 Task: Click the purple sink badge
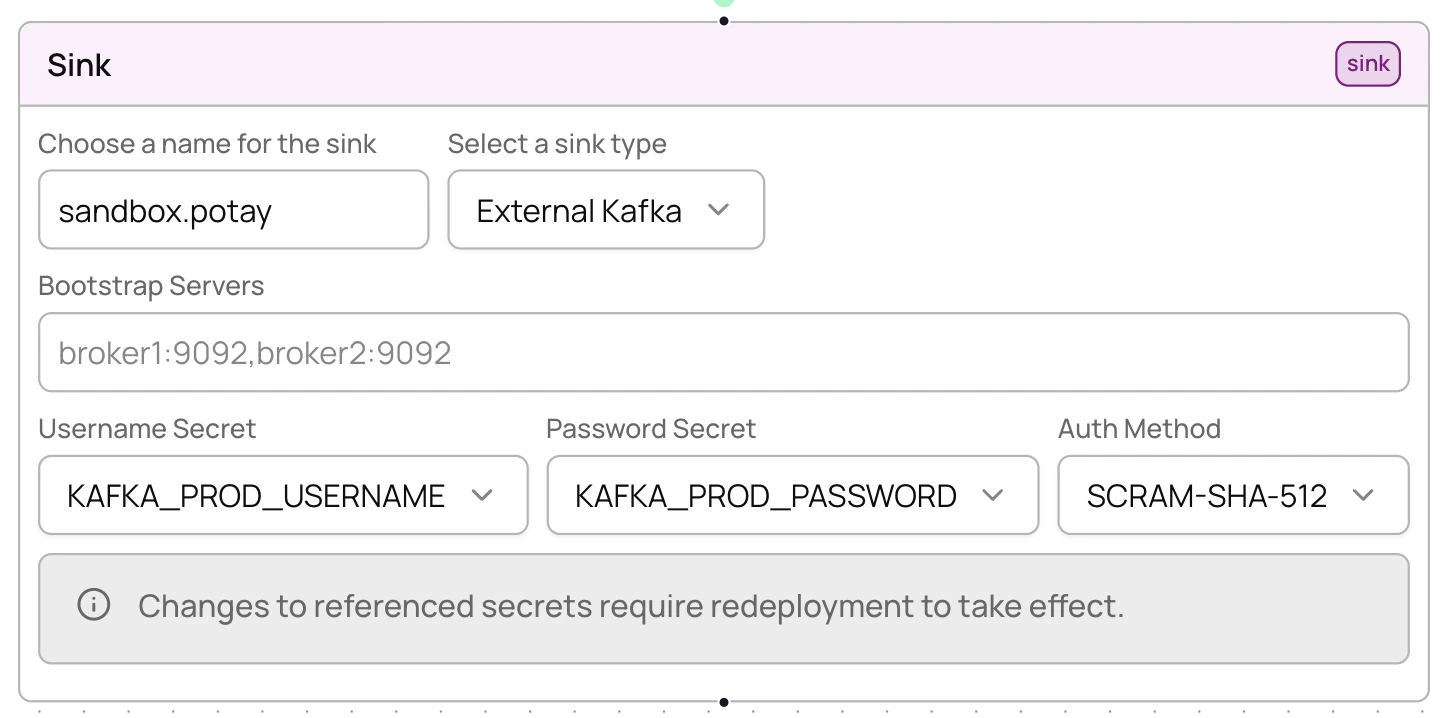1367,63
